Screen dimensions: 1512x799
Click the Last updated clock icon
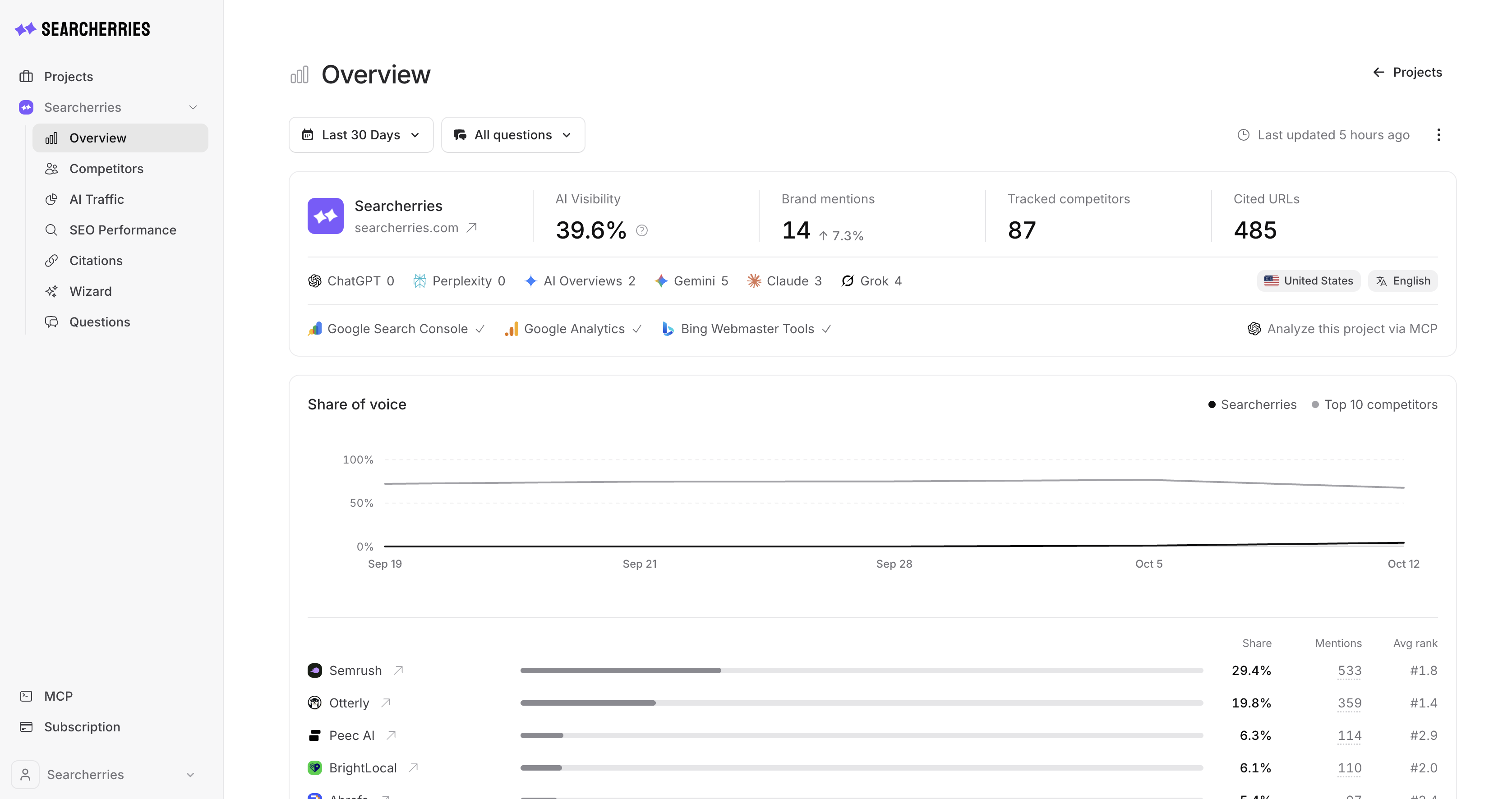[x=1243, y=135]
